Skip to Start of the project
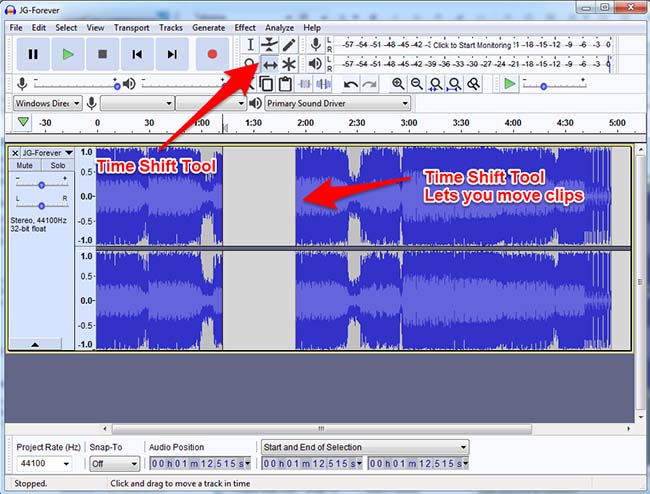Viewport: 650px width, 494px height. [137, 54]
